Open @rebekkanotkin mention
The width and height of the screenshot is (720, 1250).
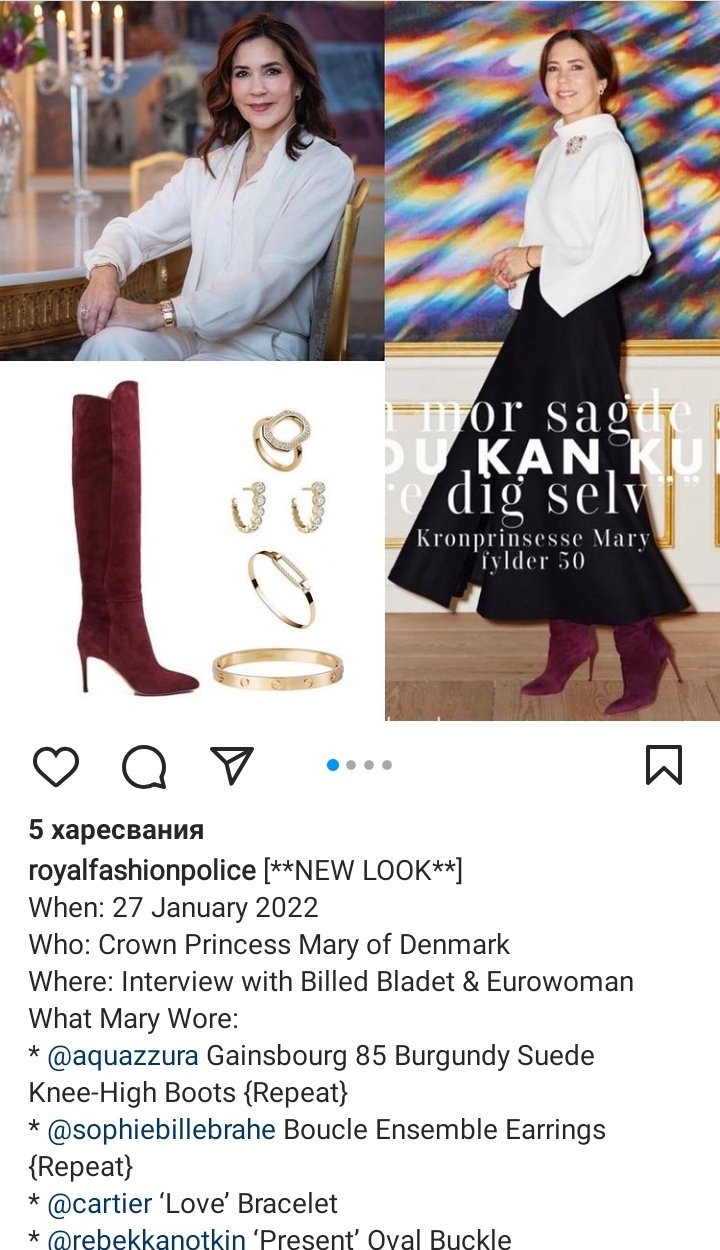coord(146,1240)
